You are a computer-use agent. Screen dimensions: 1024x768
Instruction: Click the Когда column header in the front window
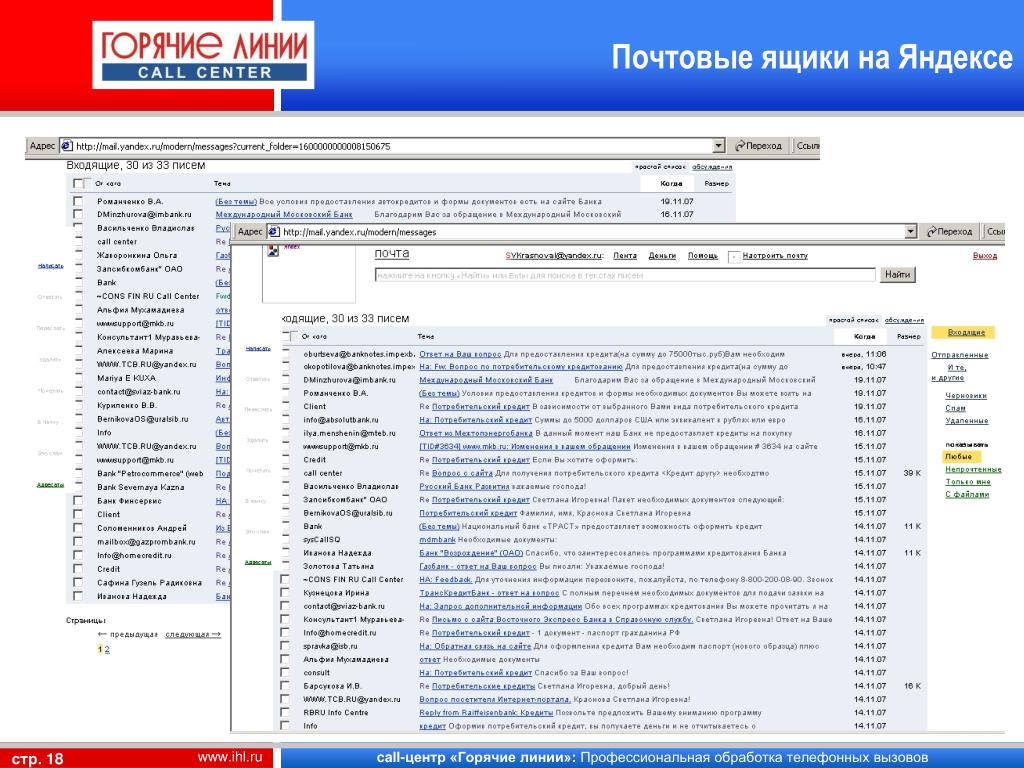tap(864, 336)
